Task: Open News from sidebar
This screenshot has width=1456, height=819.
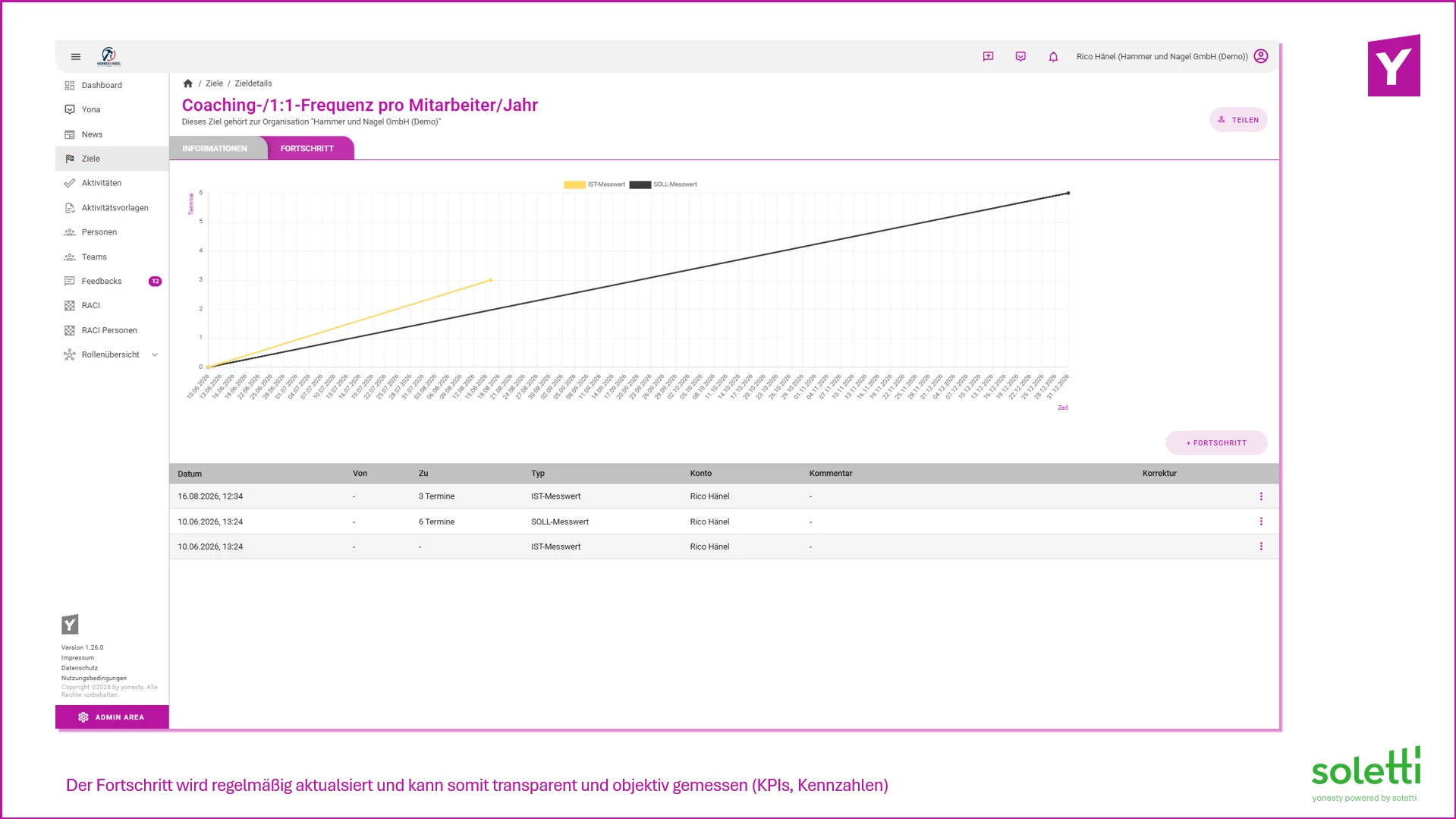Action: click(112, 134)
